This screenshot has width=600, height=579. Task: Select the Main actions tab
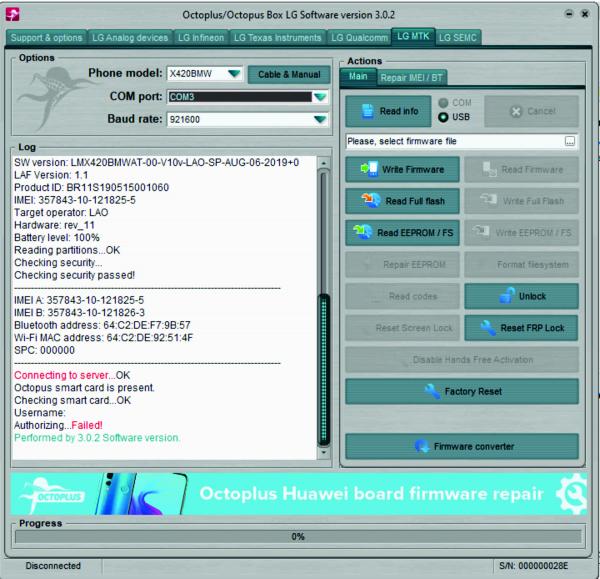[358, 77]
